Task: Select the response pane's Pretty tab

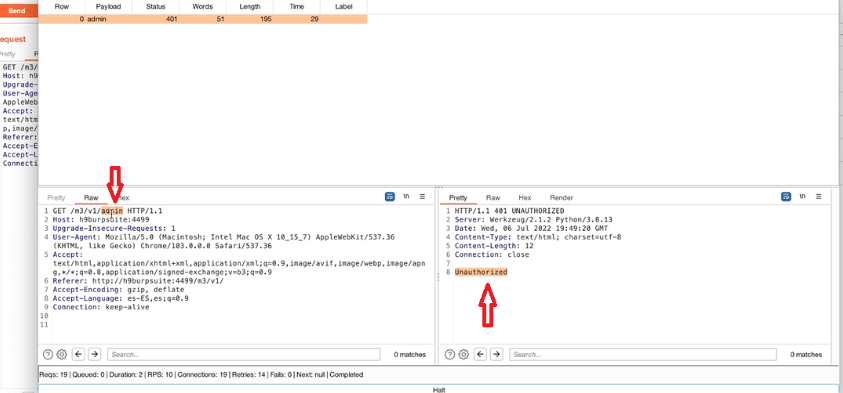Action: [458, 198]
